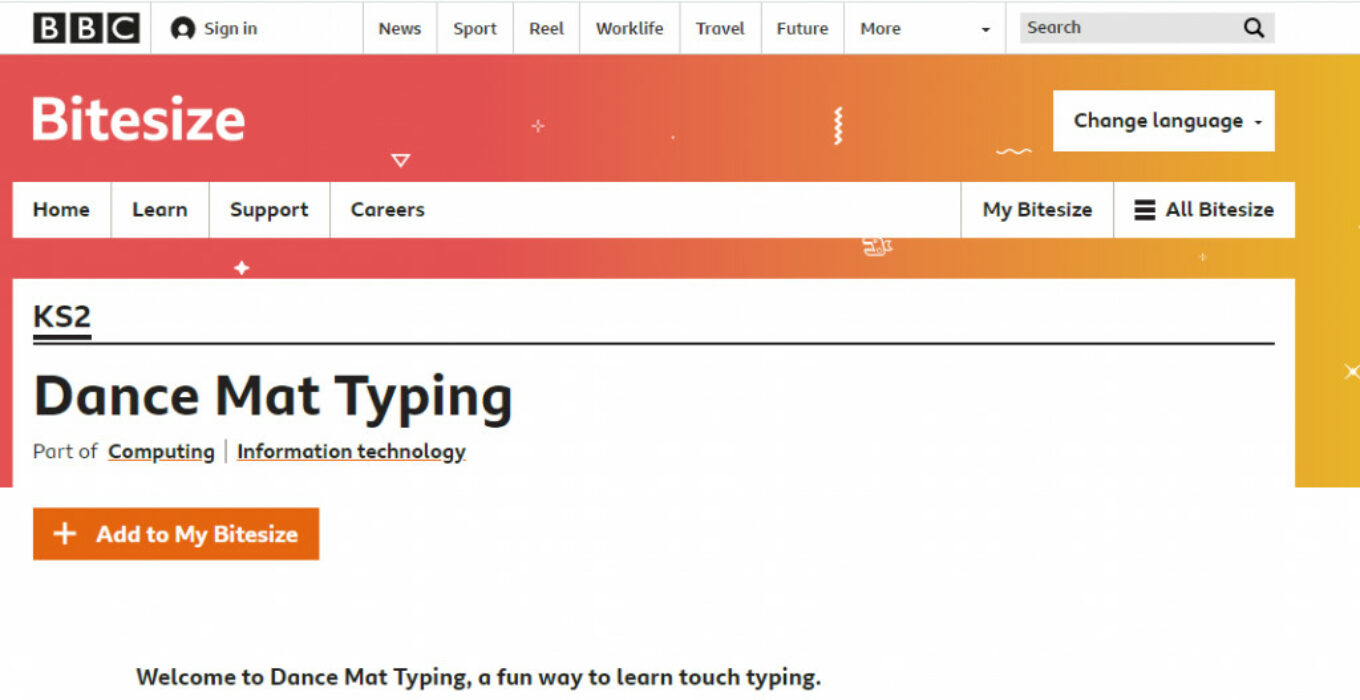Click the search magnifying glass icon
Screen dimensions: 1360x700
(x=1254, y=28)
